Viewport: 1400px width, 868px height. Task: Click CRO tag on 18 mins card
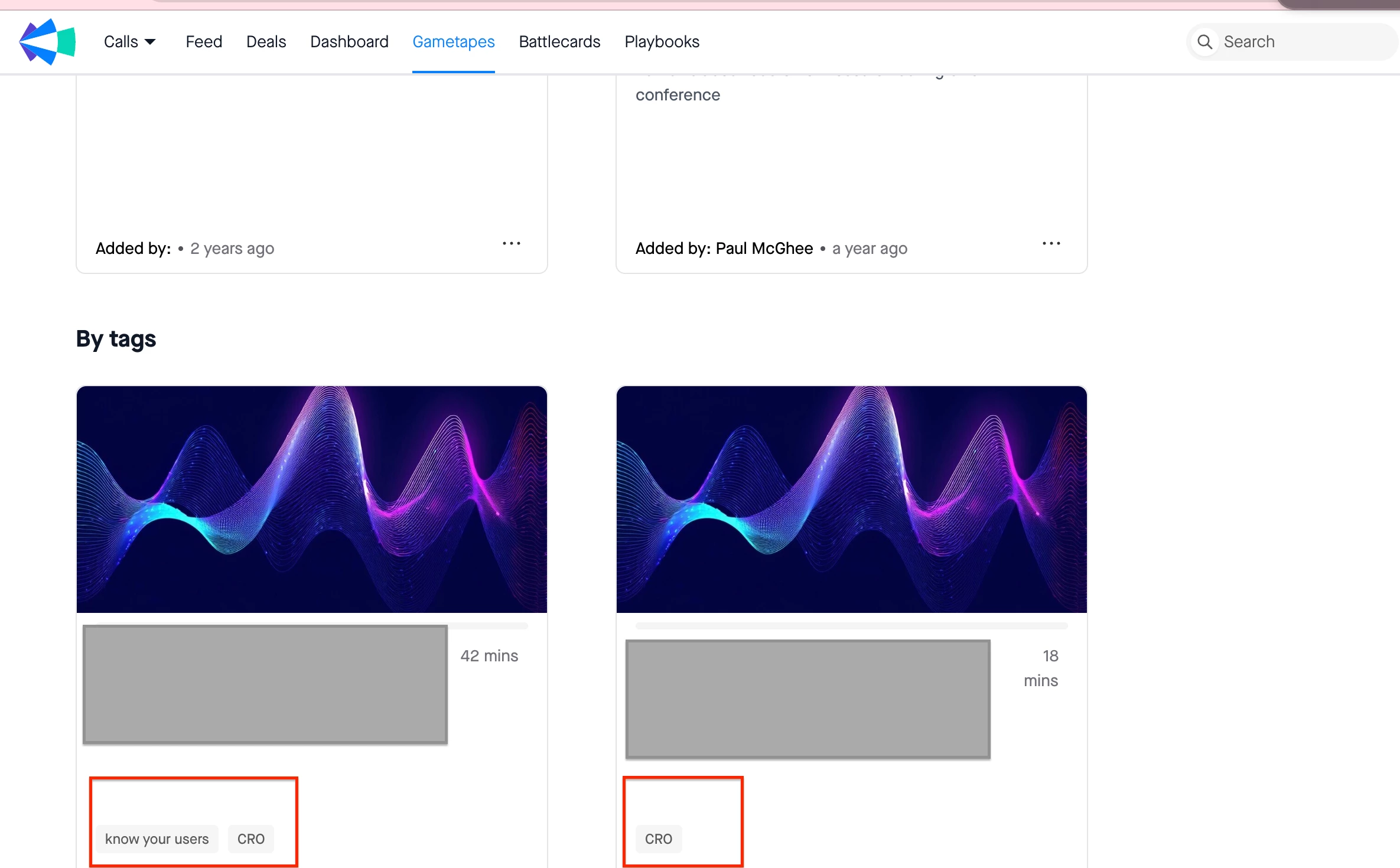pos(659,839)
